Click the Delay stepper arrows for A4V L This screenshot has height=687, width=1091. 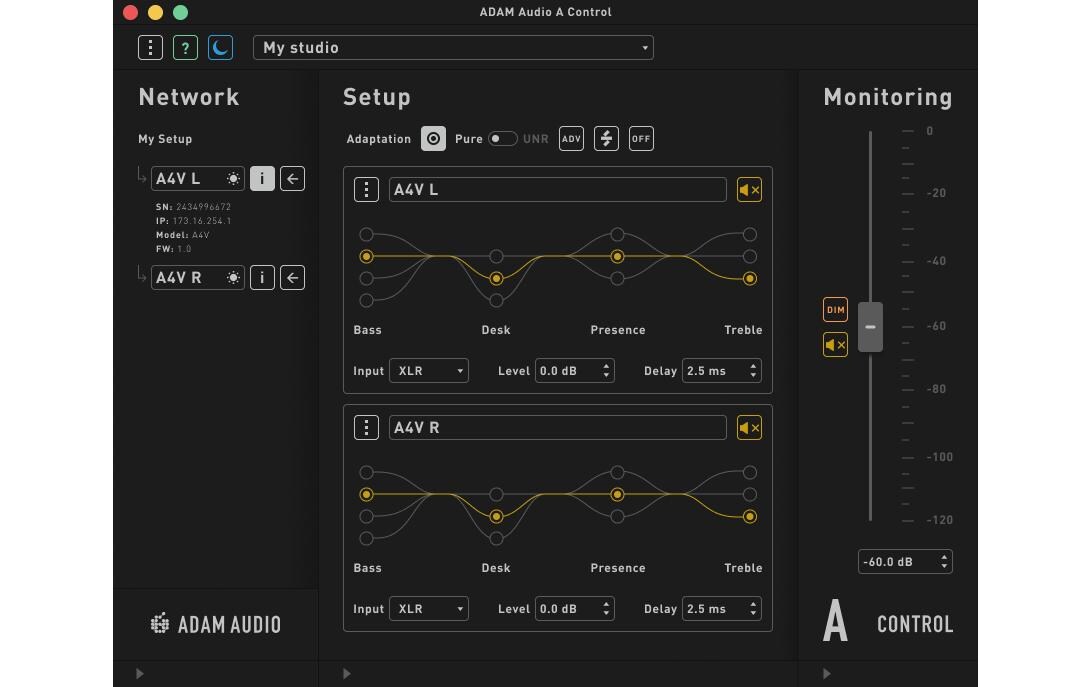(753, 371)
